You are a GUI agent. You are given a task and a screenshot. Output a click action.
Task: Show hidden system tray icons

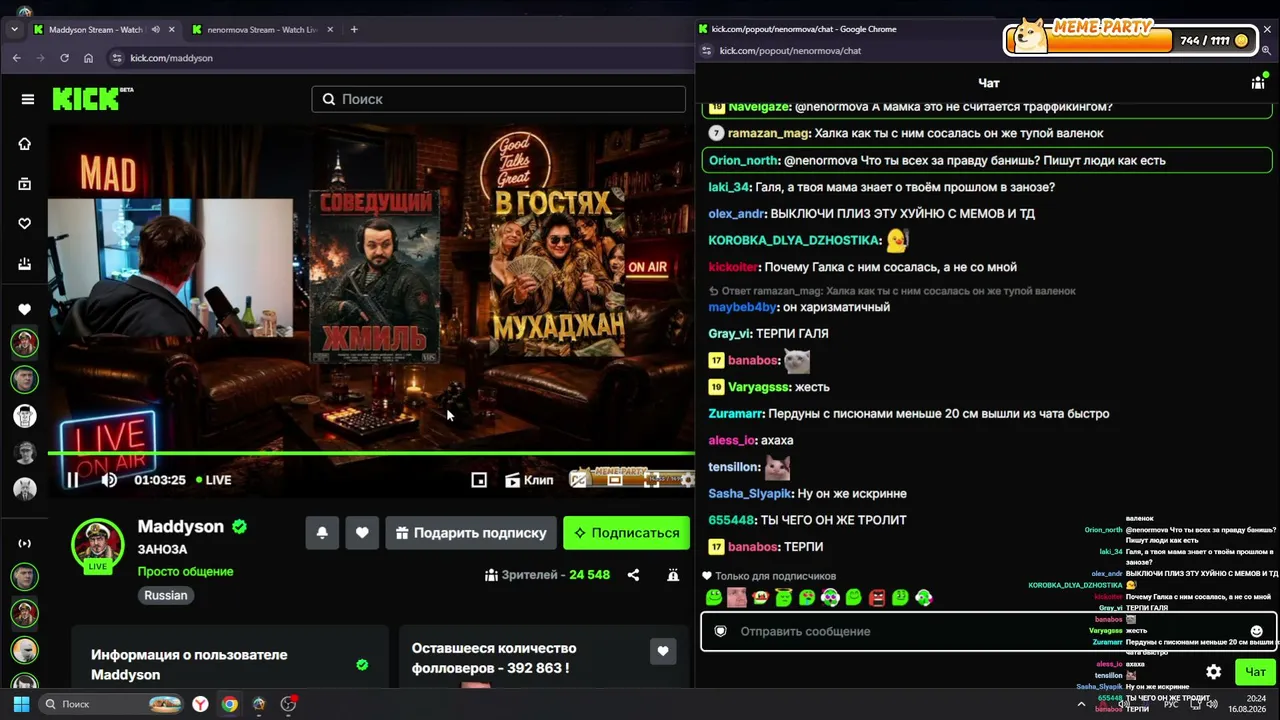[x=1081, y=704]
